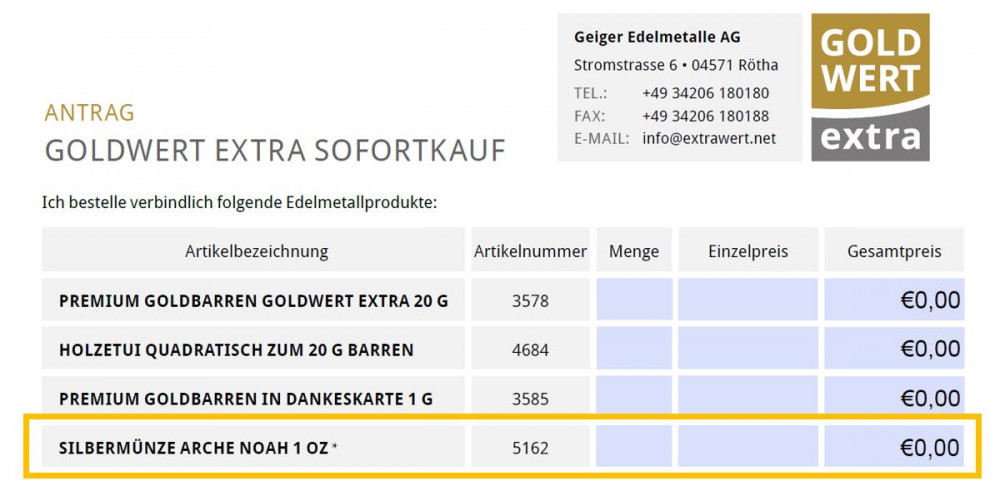Focus the Gesamtpreis field for Dankeskarte 1 G
Viewport: 1000px width, 491px height.
coord(894,398)
